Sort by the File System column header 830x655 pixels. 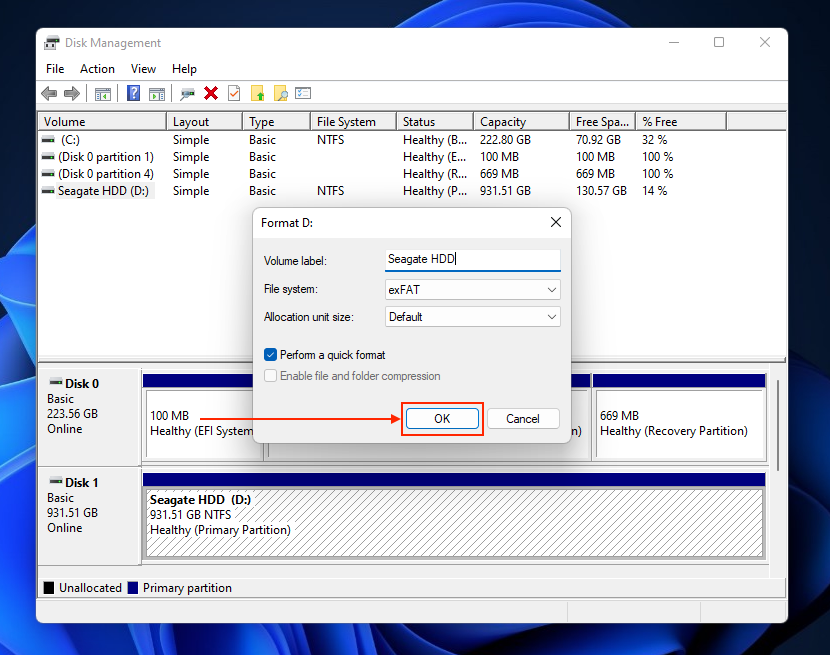(x=354, y=121)
